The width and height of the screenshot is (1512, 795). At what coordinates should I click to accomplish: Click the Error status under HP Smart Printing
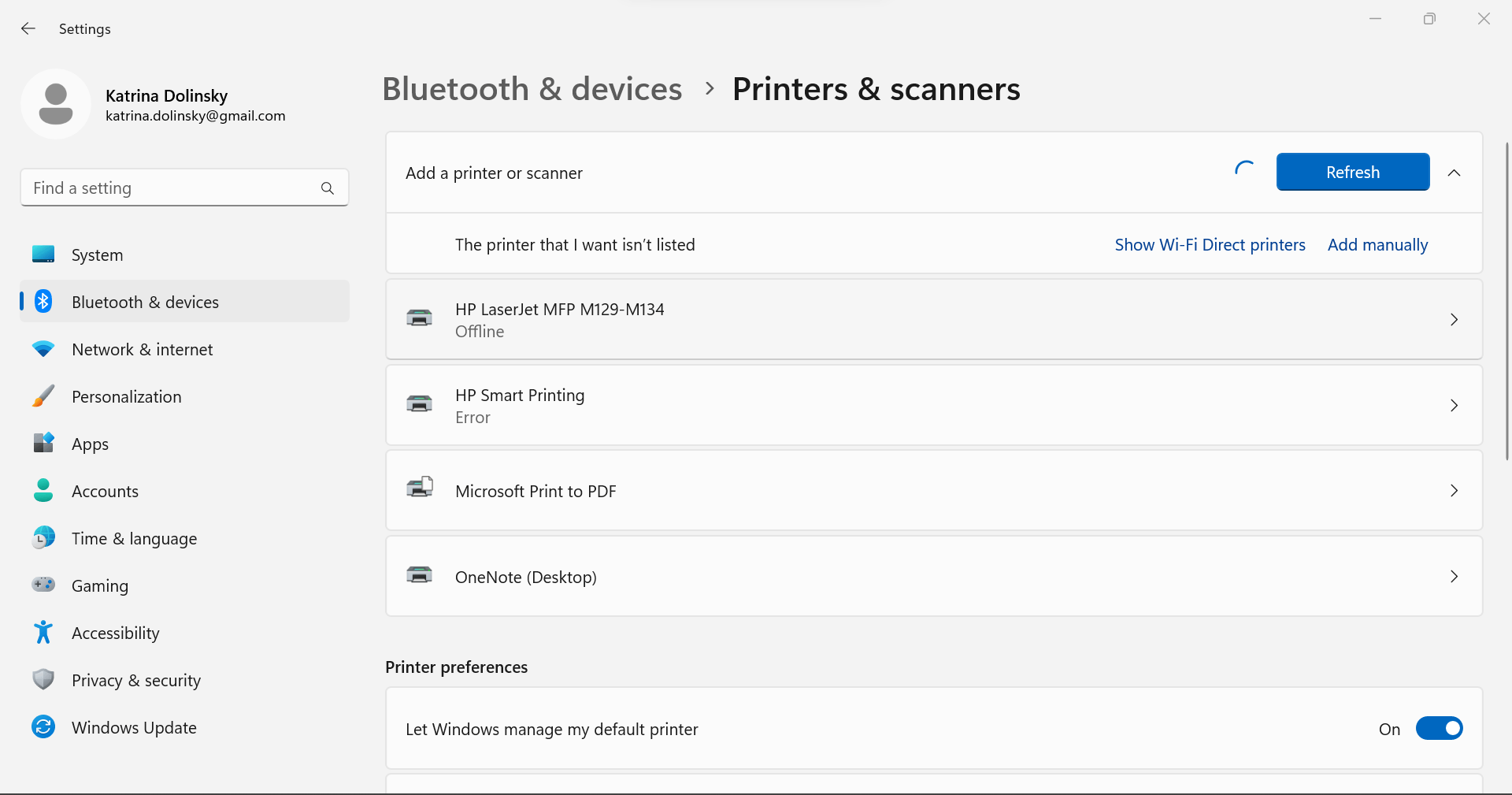pyautogui.click(x=472, y=418)
